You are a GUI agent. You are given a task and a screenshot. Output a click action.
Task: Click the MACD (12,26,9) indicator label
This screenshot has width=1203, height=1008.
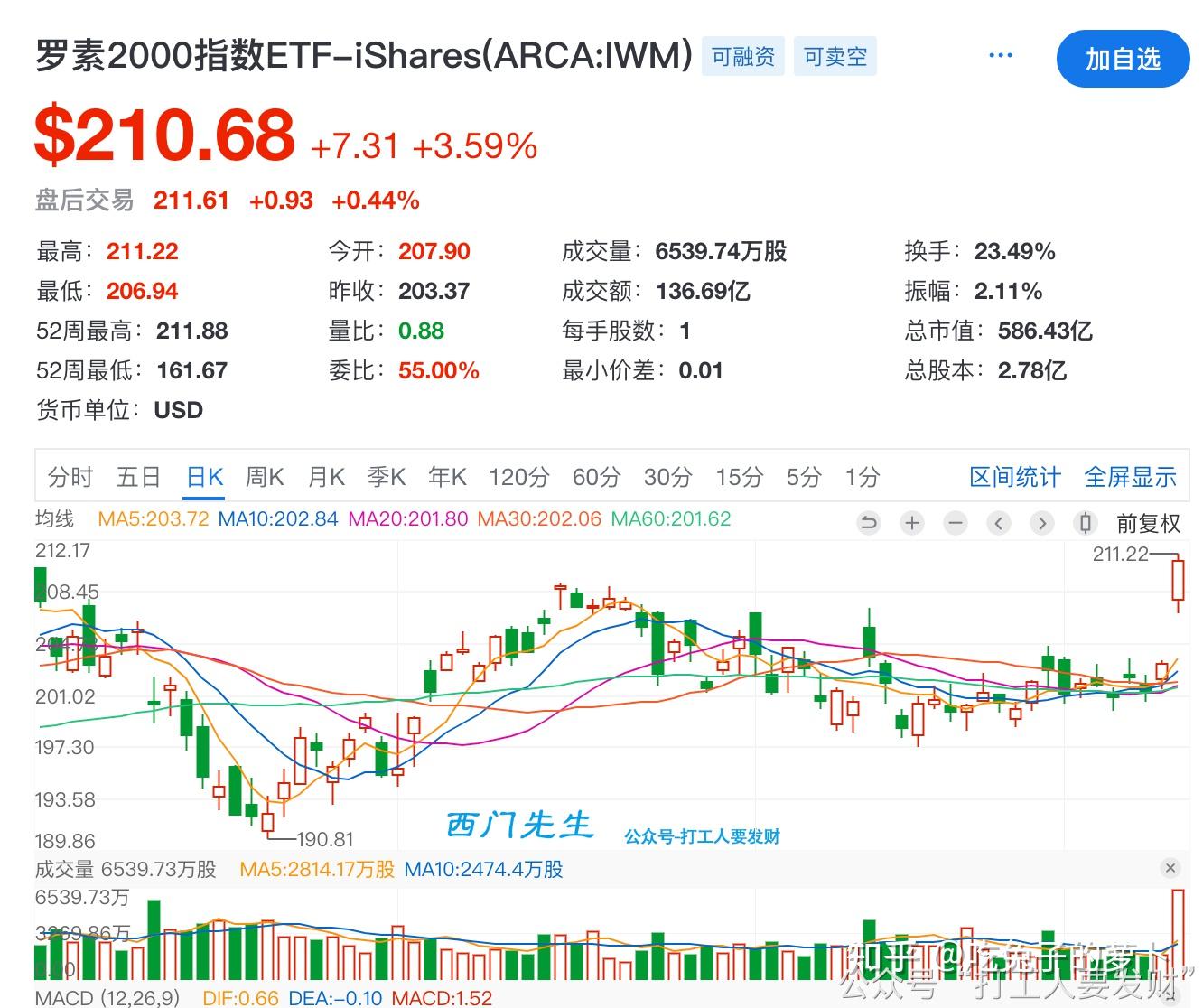[x=107, y=998]
